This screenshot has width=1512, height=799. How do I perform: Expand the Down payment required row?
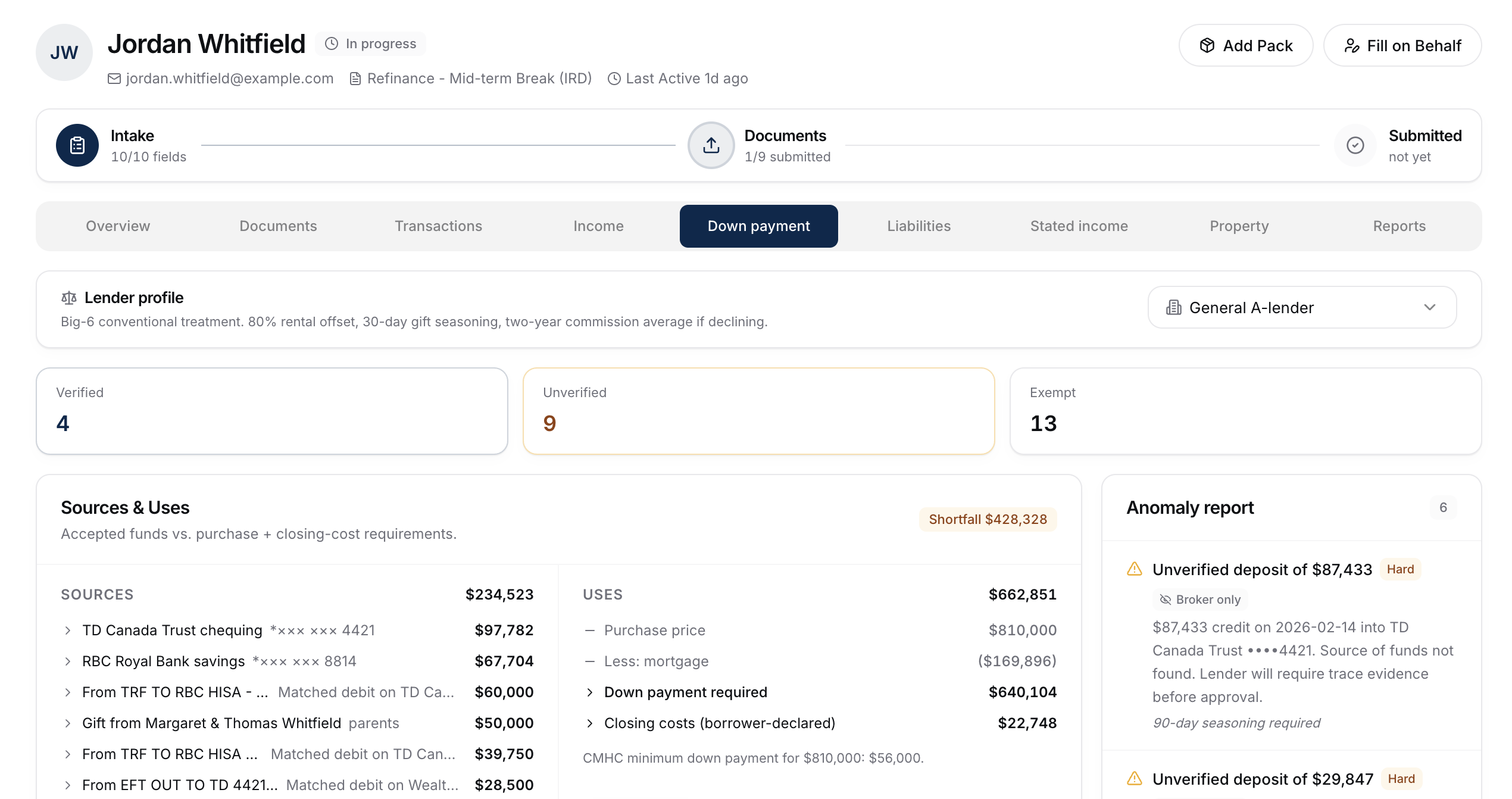(820, 692)
